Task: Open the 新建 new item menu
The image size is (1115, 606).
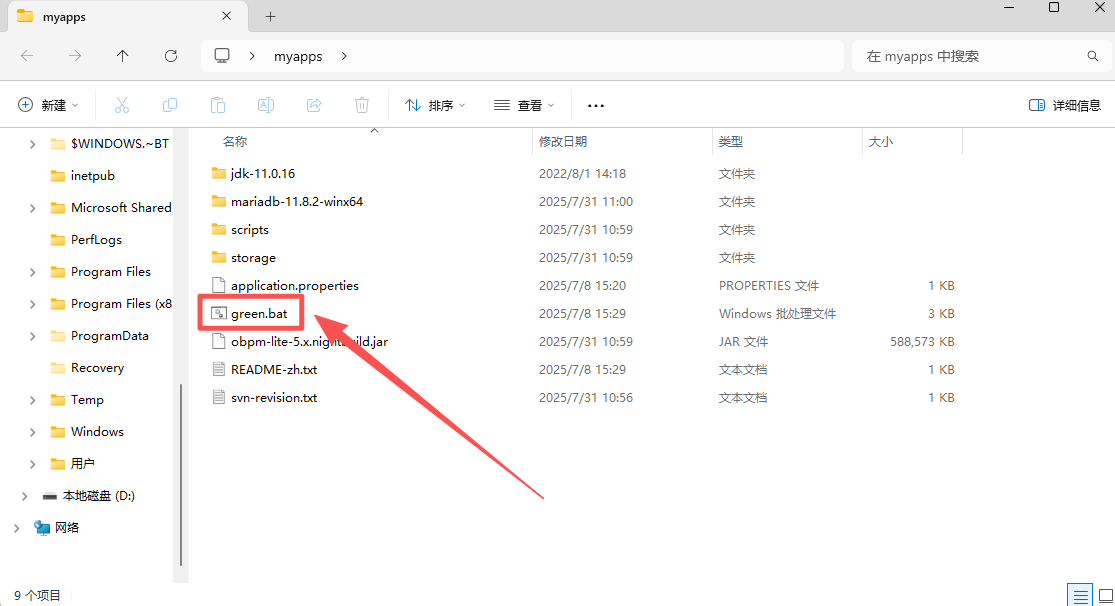Action: click(x=48, y=105)
